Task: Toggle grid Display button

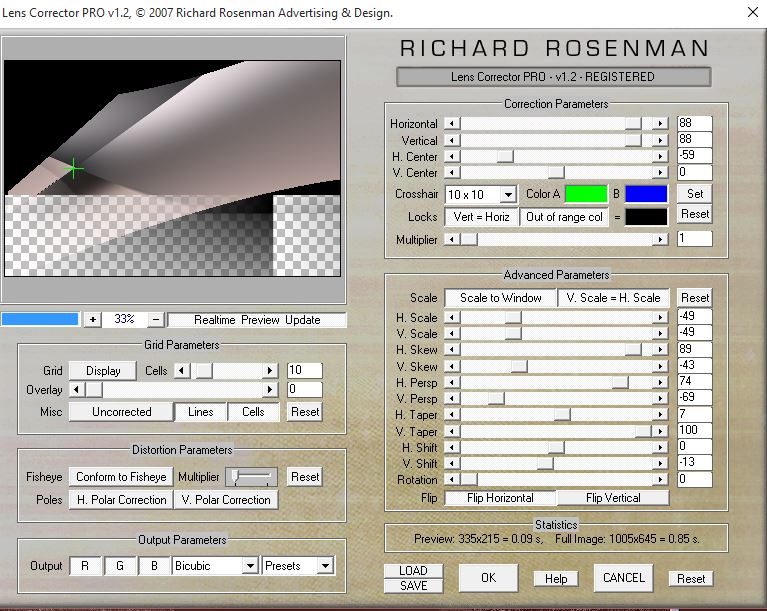Action: click(x=103, y=371)
